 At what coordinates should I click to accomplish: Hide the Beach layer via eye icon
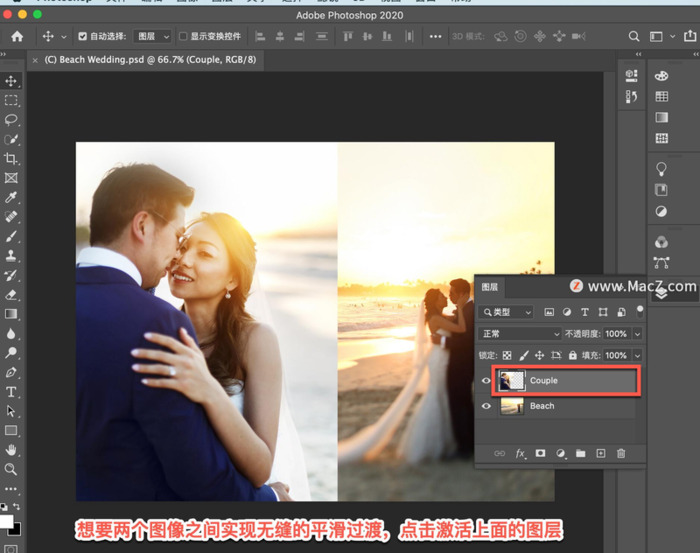pyautogui.click(x=487, y=406)
